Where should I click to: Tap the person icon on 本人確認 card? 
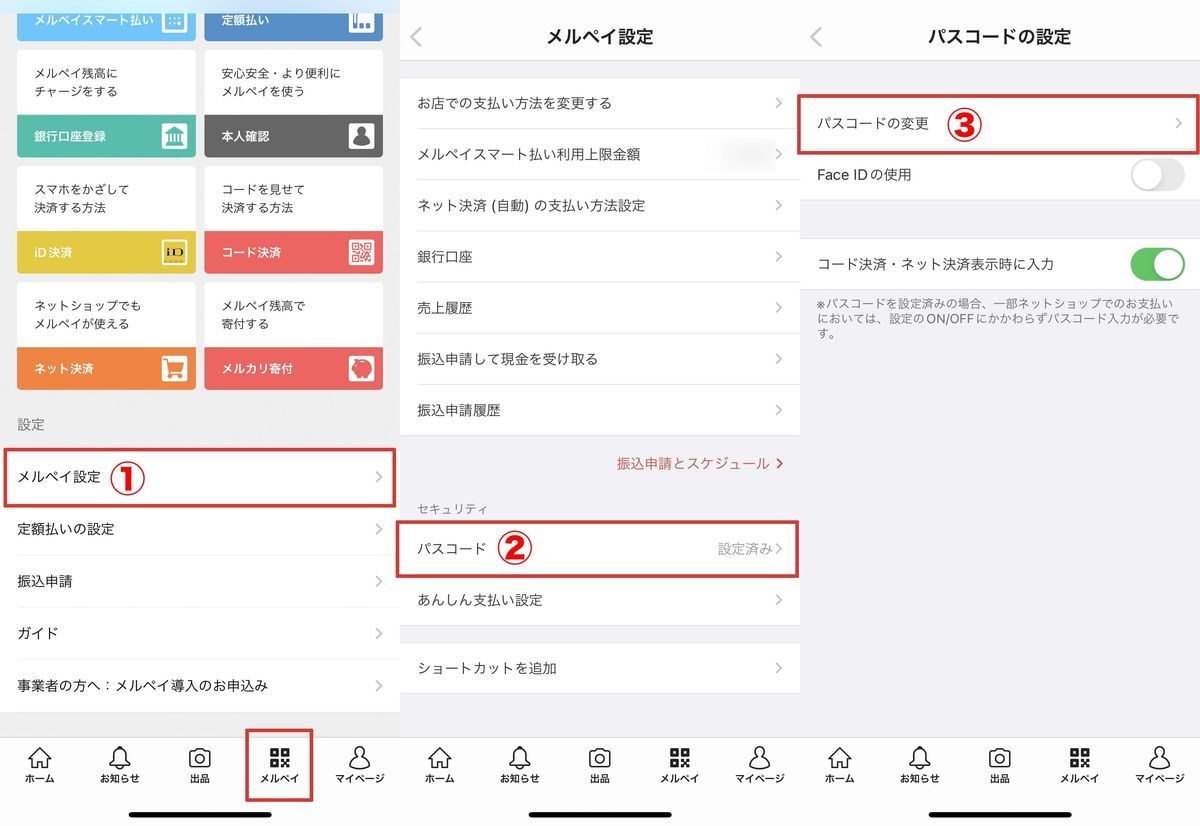(361, 136)
